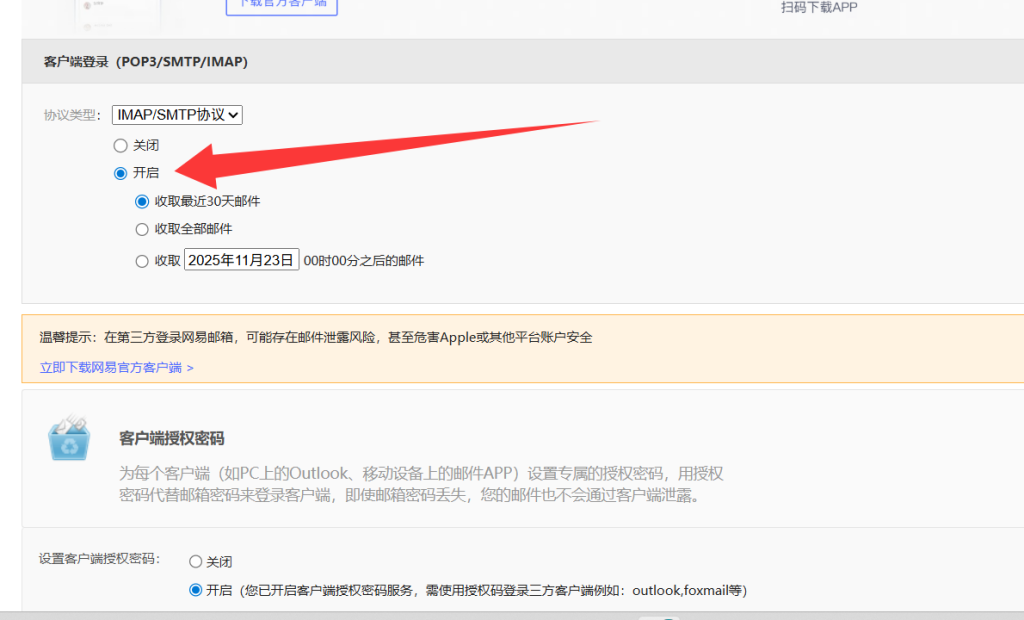Click the 温馨提示 warning banner text
1024x620 pixels.
coord(316,338)
